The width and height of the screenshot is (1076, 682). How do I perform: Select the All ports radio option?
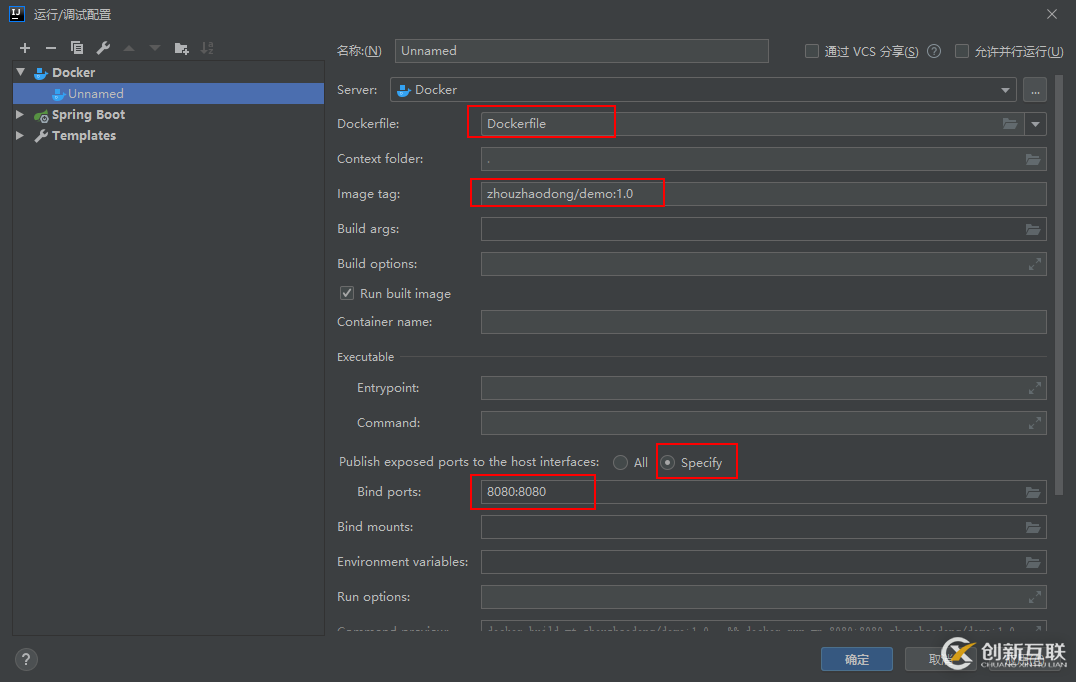(621, 462)
